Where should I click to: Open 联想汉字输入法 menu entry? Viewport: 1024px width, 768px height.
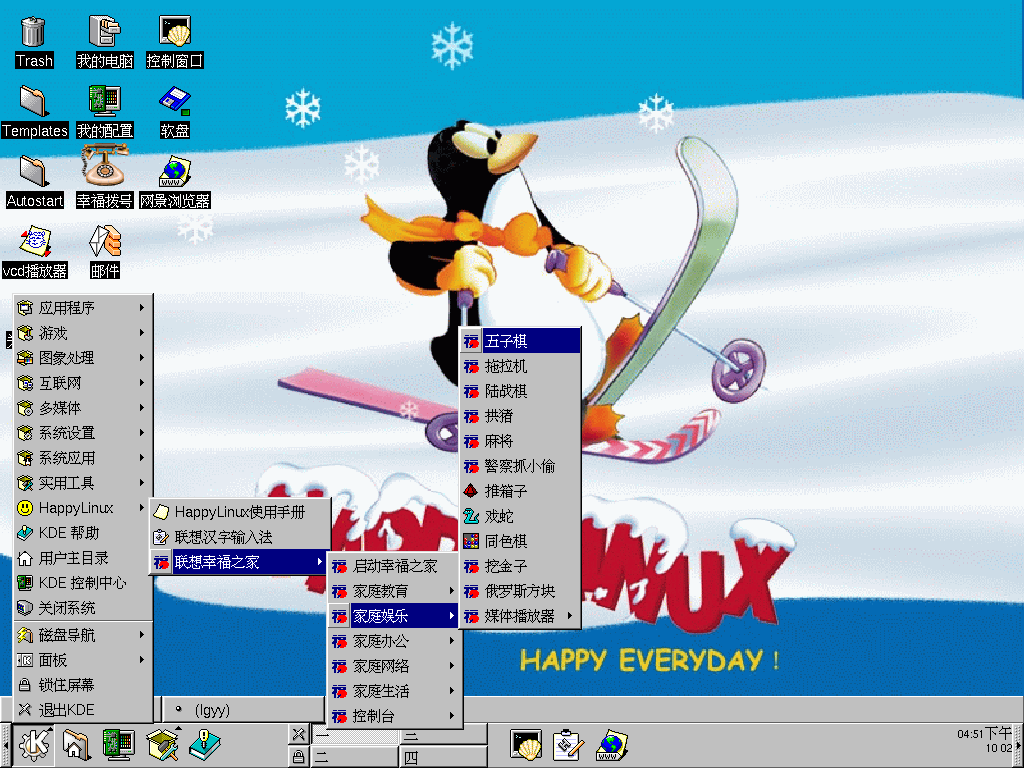point(240,537)
